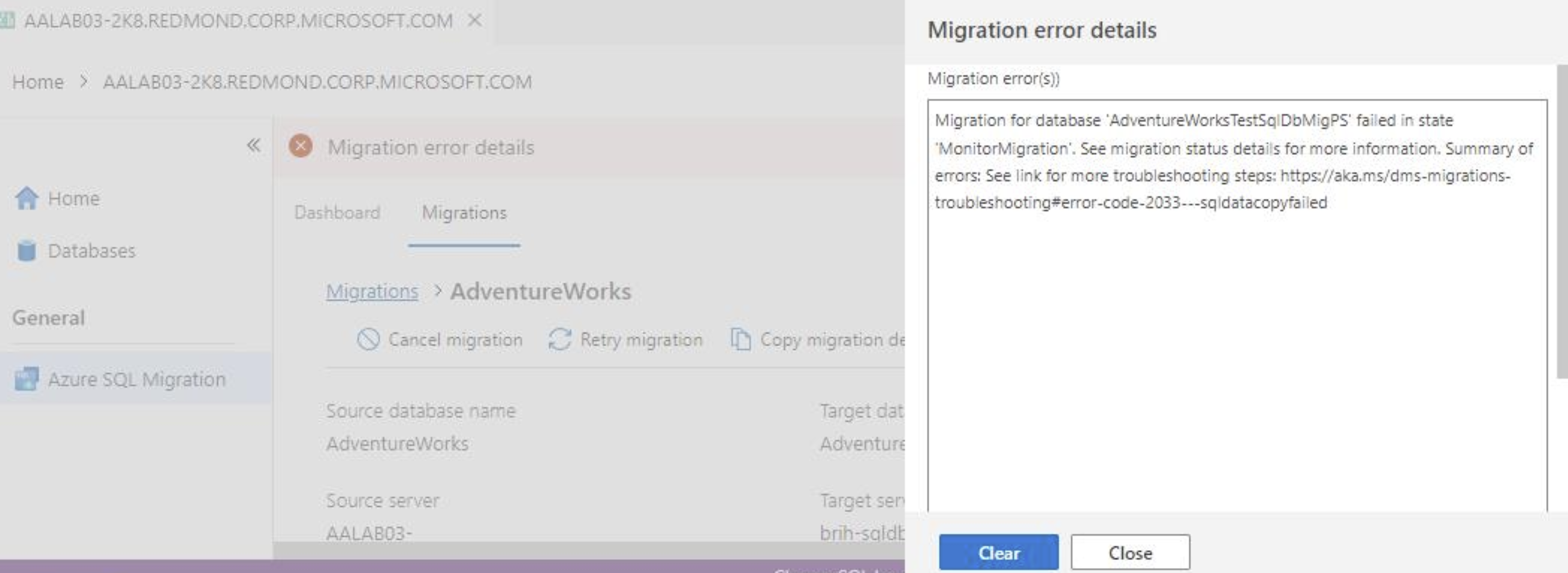Close the Migration error details panel
Image resolution: width=1568 pixels, height=573 pixels.
point(1130,552)
